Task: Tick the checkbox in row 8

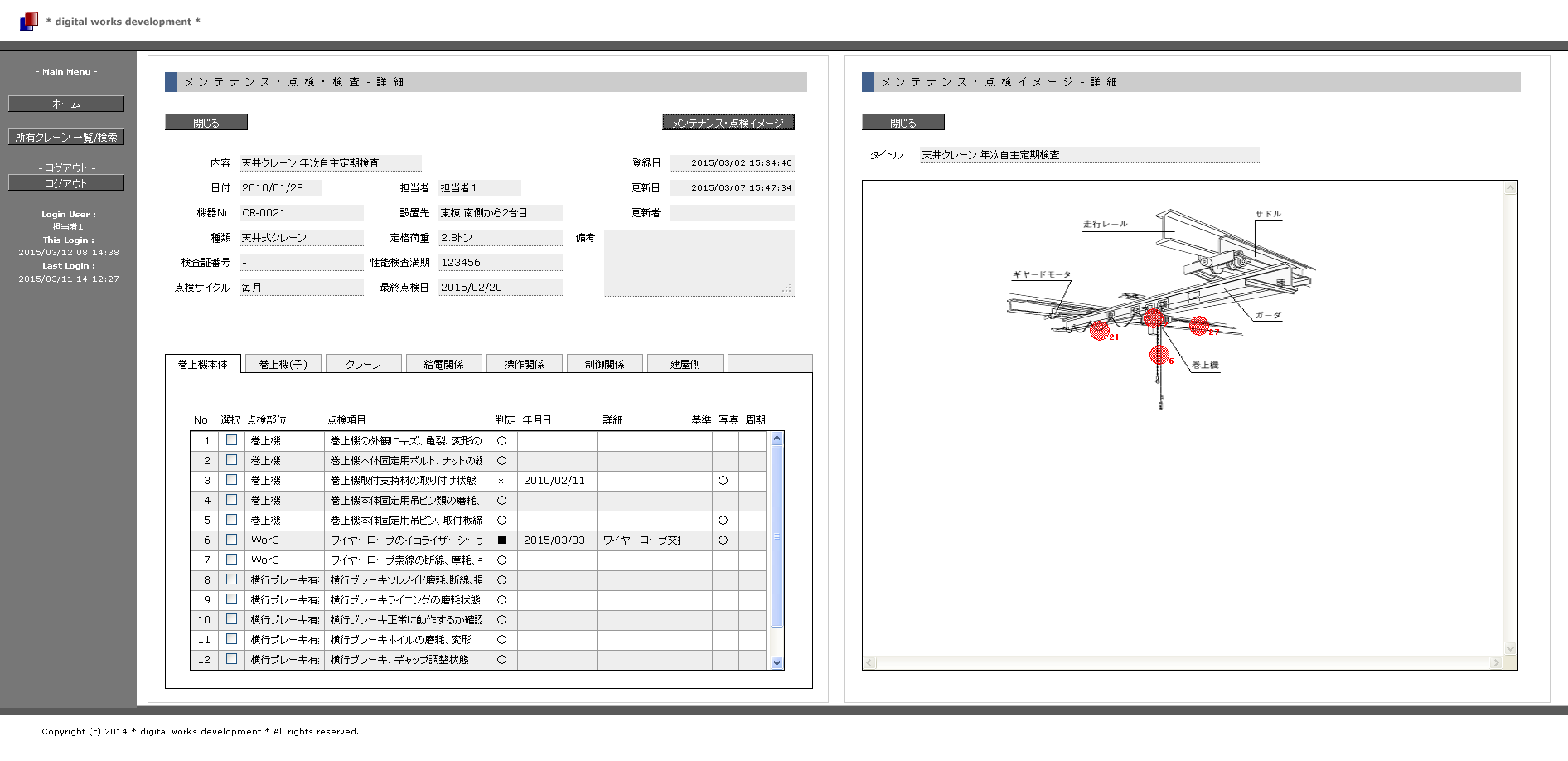Action: [x=232, y=579]
